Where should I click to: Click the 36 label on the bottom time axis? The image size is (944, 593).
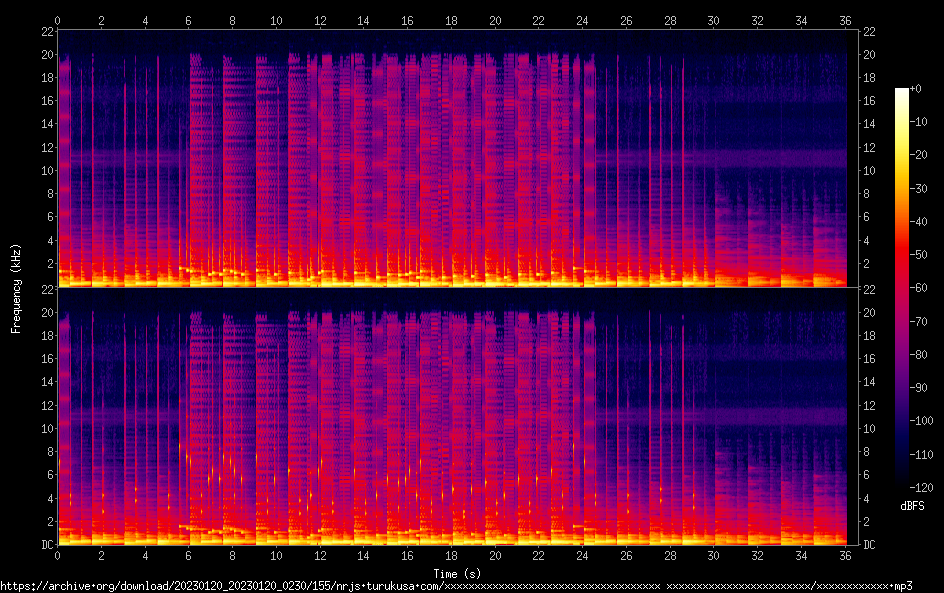point(844,557)
